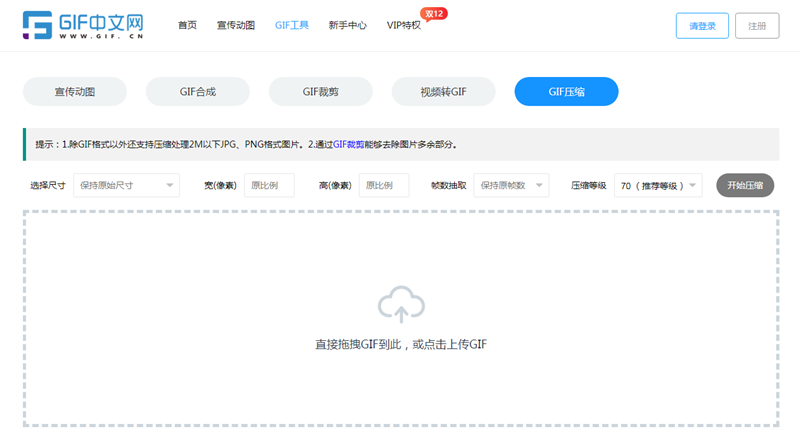Open GIF工具 nav menu

292,25
